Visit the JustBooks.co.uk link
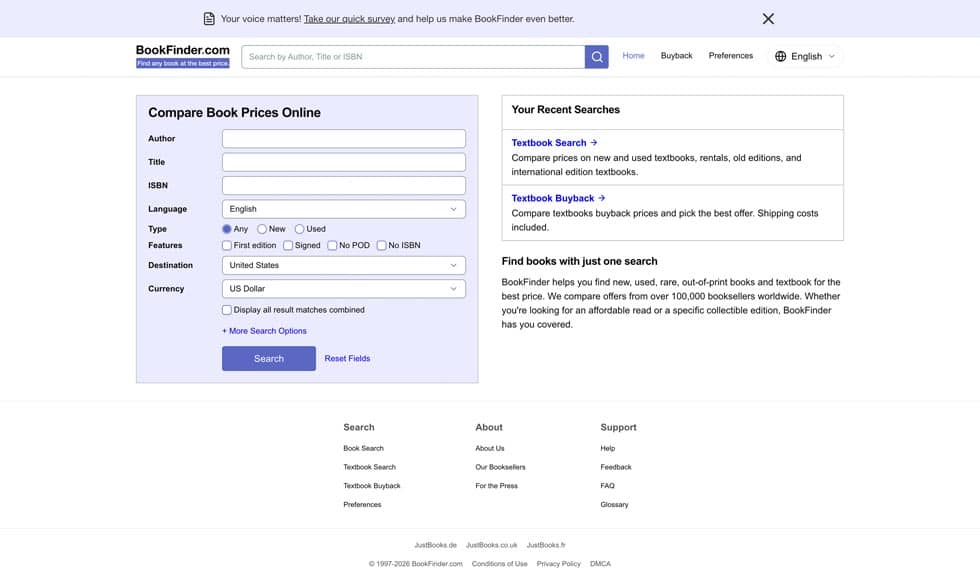 tap(491, 546)
